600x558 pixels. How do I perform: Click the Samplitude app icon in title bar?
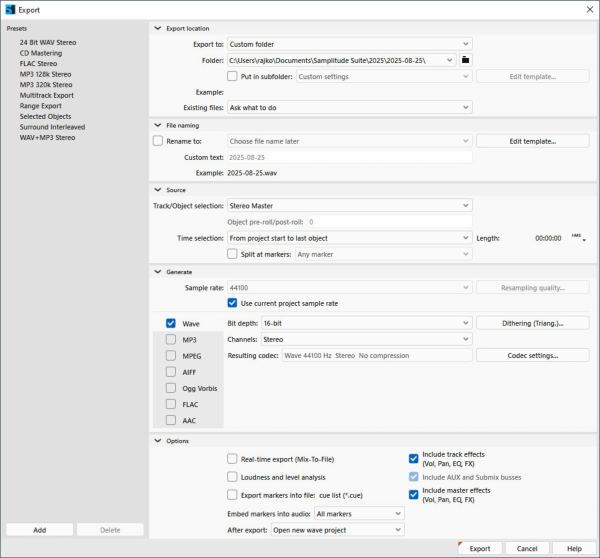10,10
